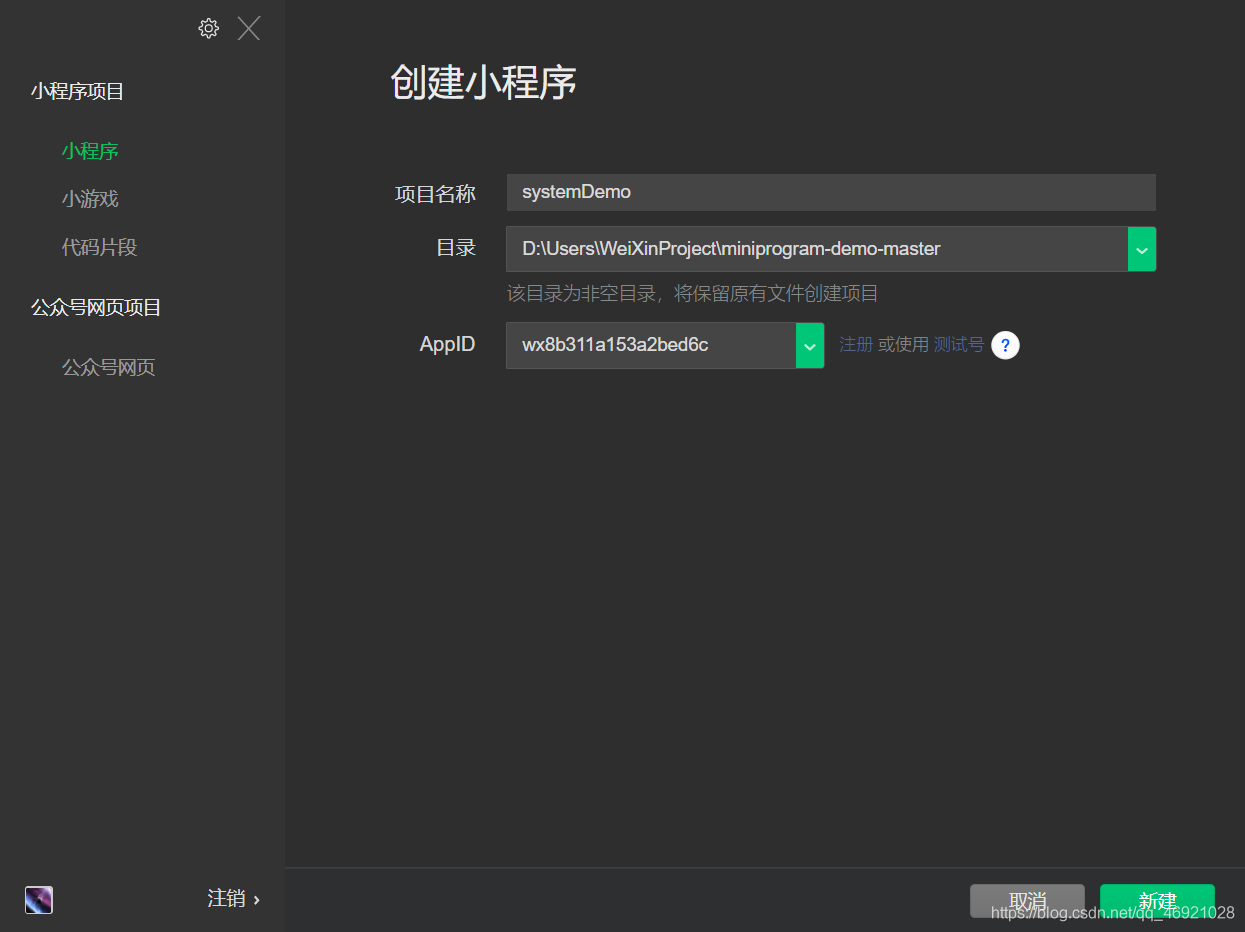The height and width of the screenshot is (932, 1245).
Task: Click the 取消 button
Action: (1027, 901)
